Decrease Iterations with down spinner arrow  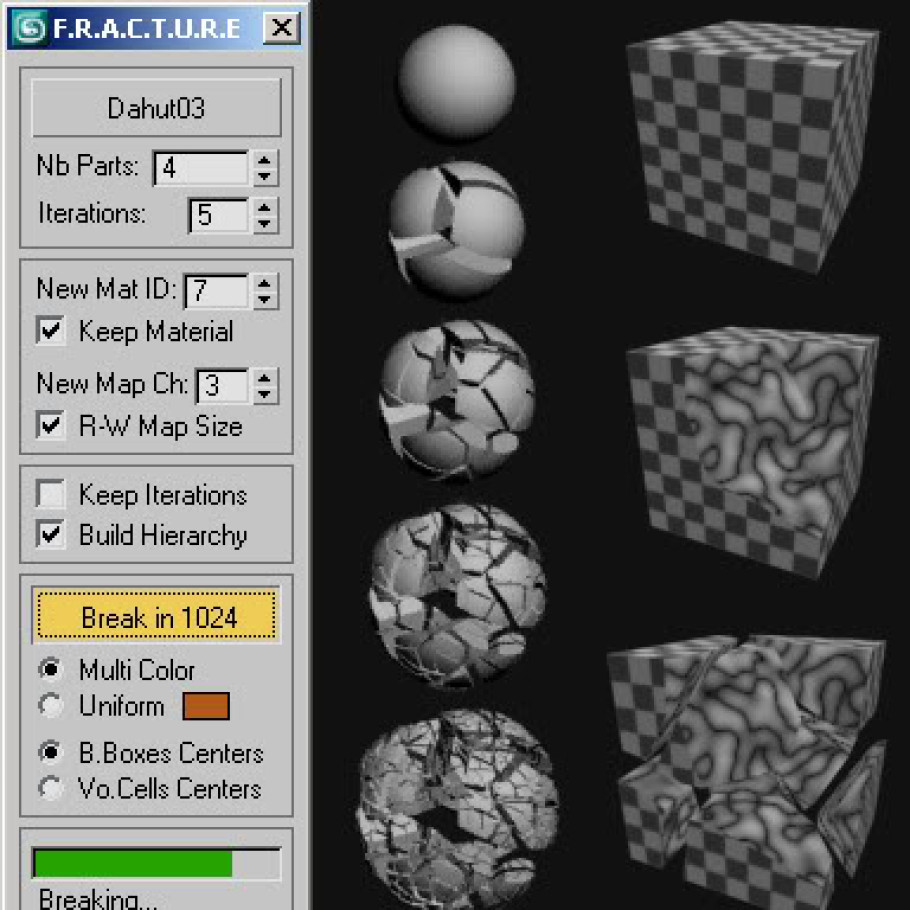(x=265, y=225)
